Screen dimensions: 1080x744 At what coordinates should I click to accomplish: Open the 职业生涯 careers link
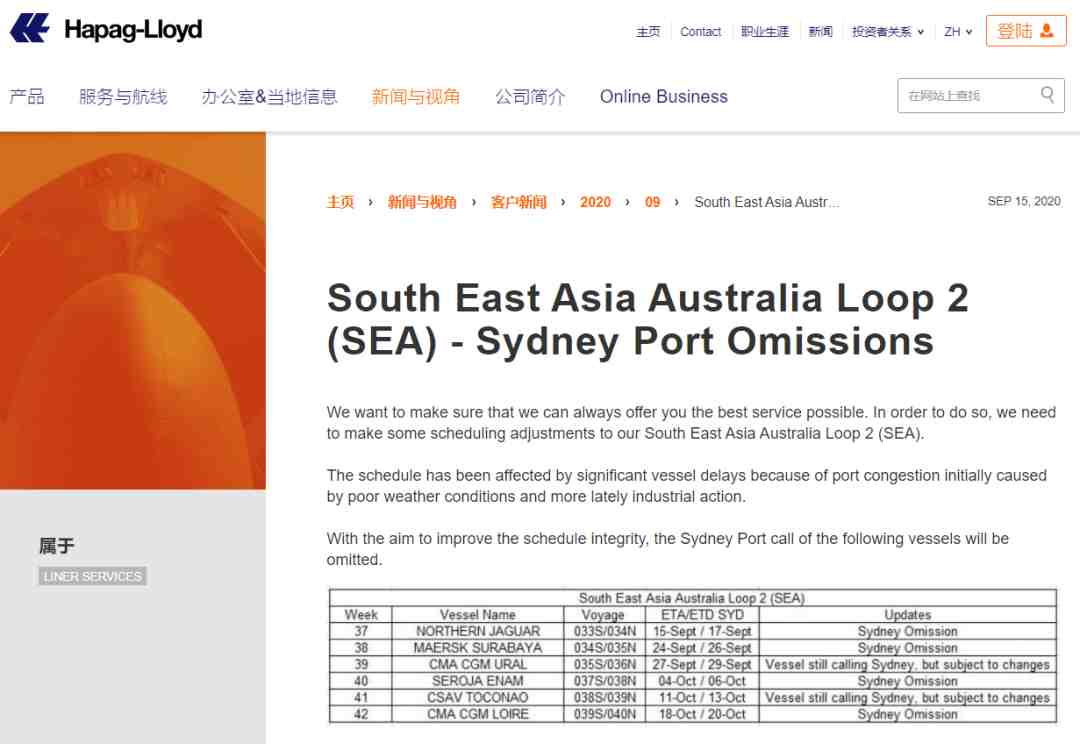point(765,32)
